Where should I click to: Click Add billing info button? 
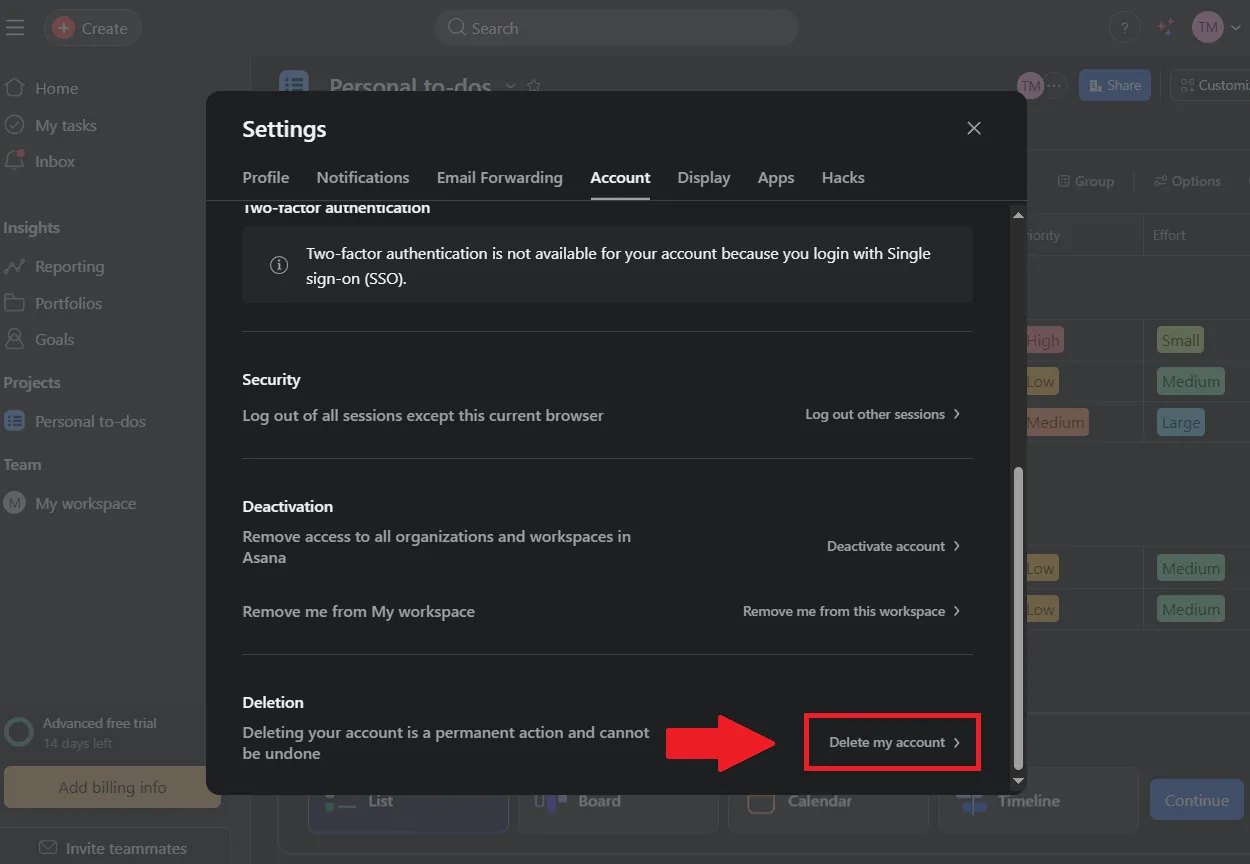pos(112,787)
